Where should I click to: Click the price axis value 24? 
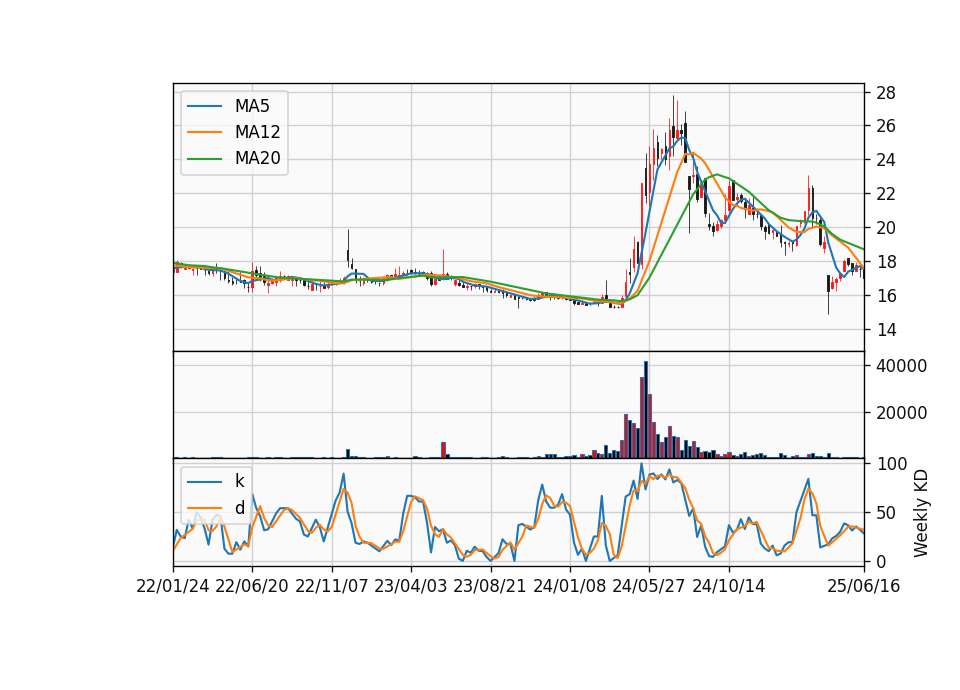coord(886,160)
